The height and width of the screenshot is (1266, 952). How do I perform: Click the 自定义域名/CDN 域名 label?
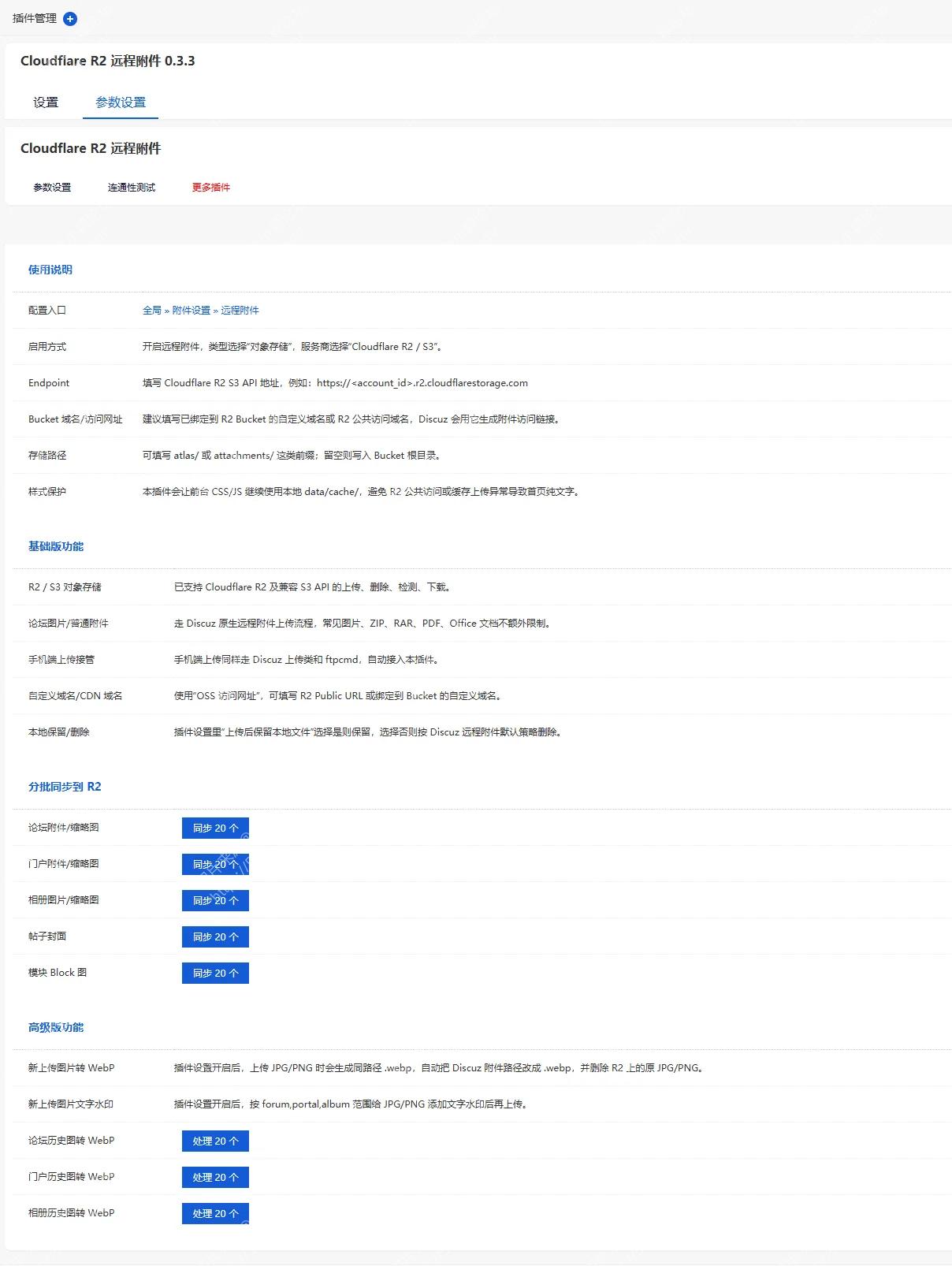coord(76,696)
